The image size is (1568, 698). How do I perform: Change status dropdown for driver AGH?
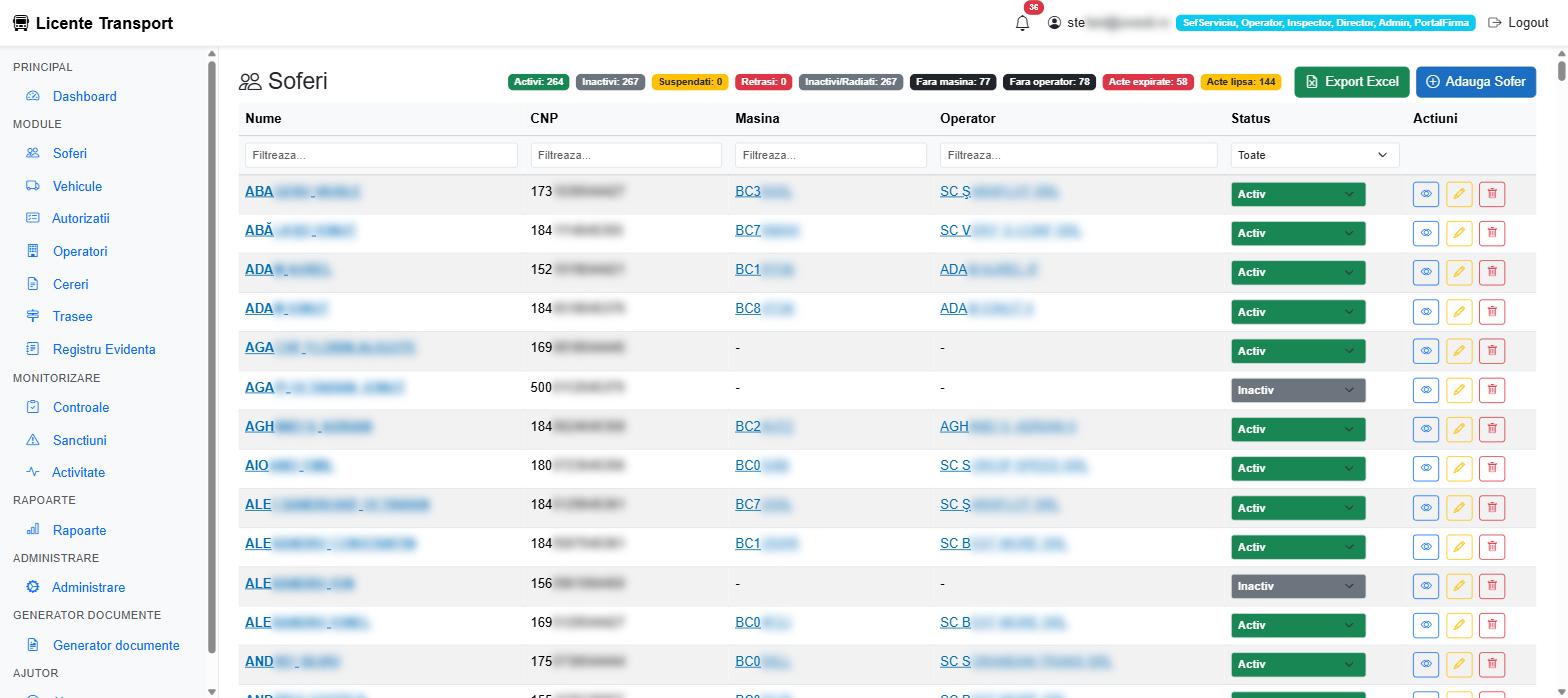pyautogui.click(x=1298, y=429)
